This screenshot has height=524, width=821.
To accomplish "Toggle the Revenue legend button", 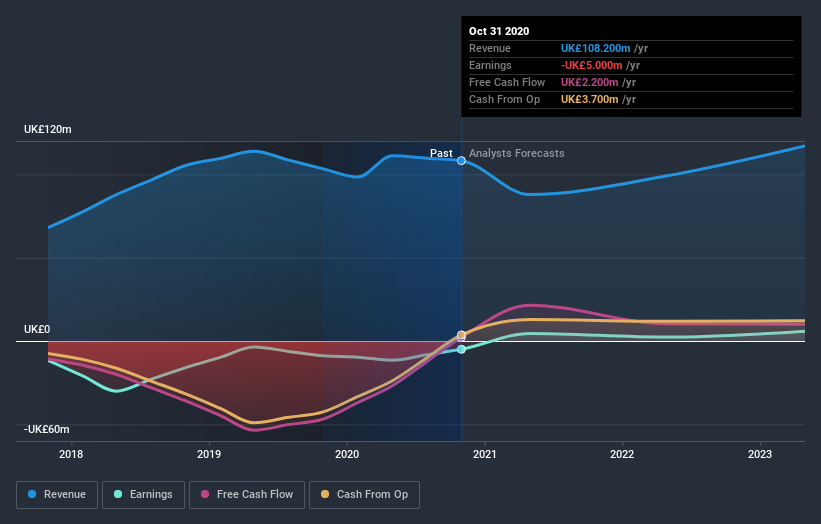I will coord(57,495).
